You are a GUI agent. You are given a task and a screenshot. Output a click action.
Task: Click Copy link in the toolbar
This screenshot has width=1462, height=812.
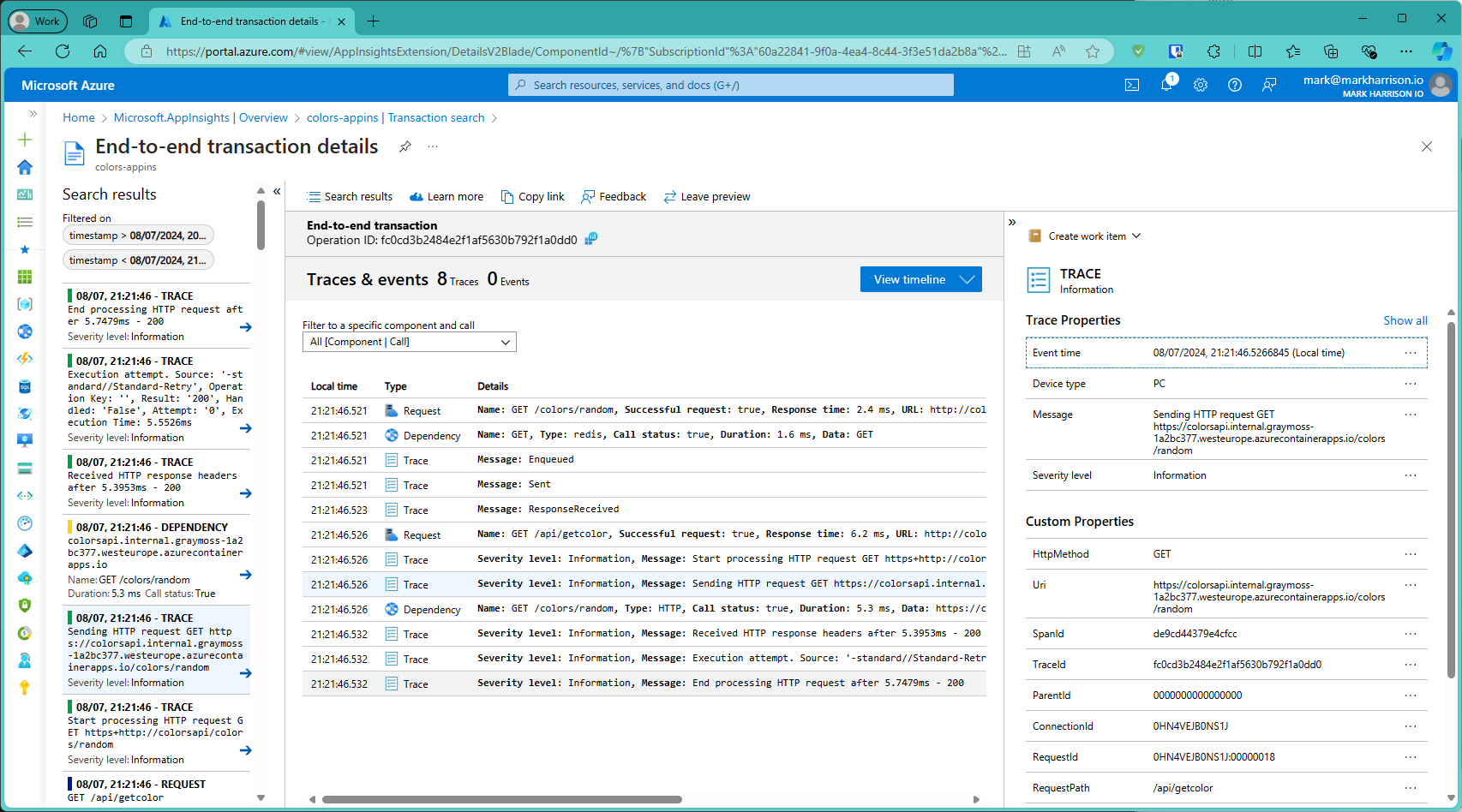tap(532, 197)
